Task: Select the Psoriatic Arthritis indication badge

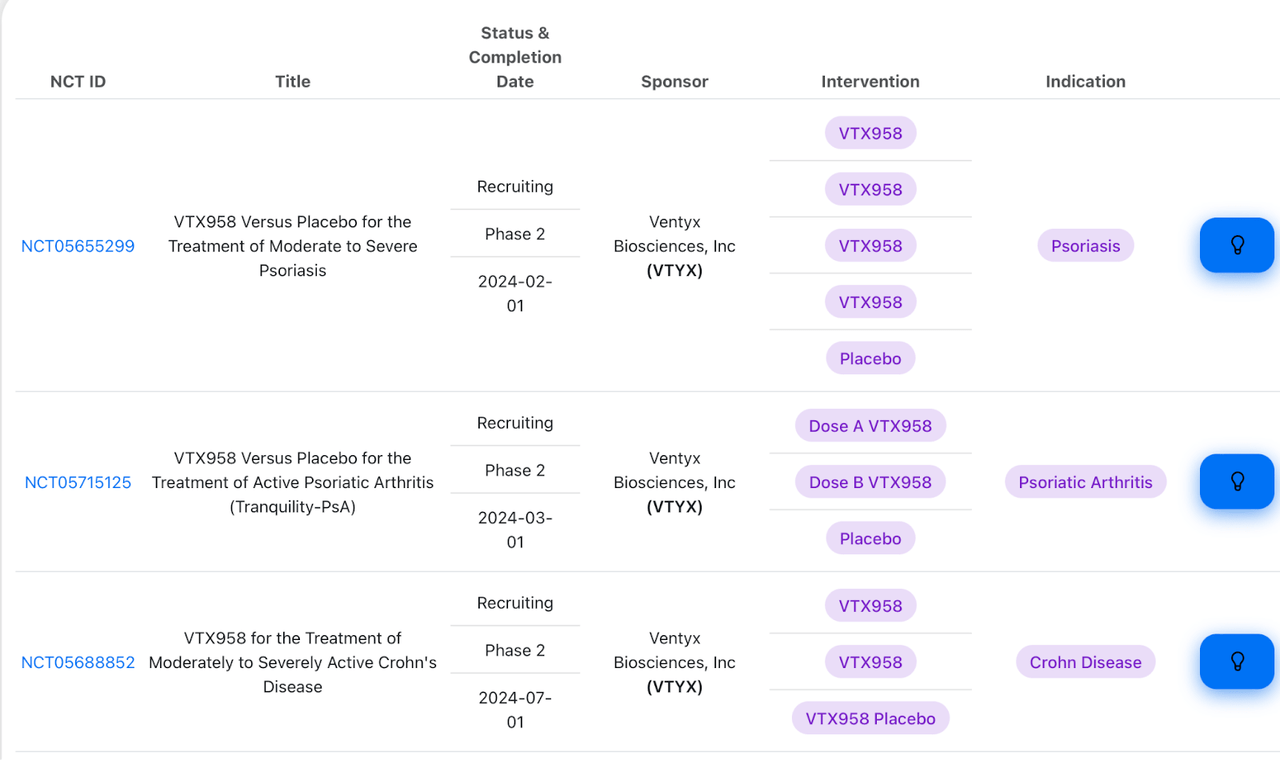Action: pyautogui.click(x=1085, y=481)
